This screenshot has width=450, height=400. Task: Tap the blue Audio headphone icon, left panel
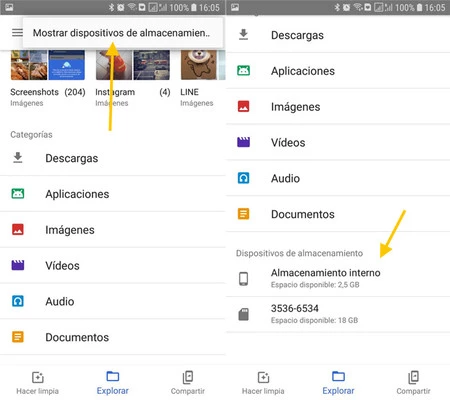tap(18, 301)
